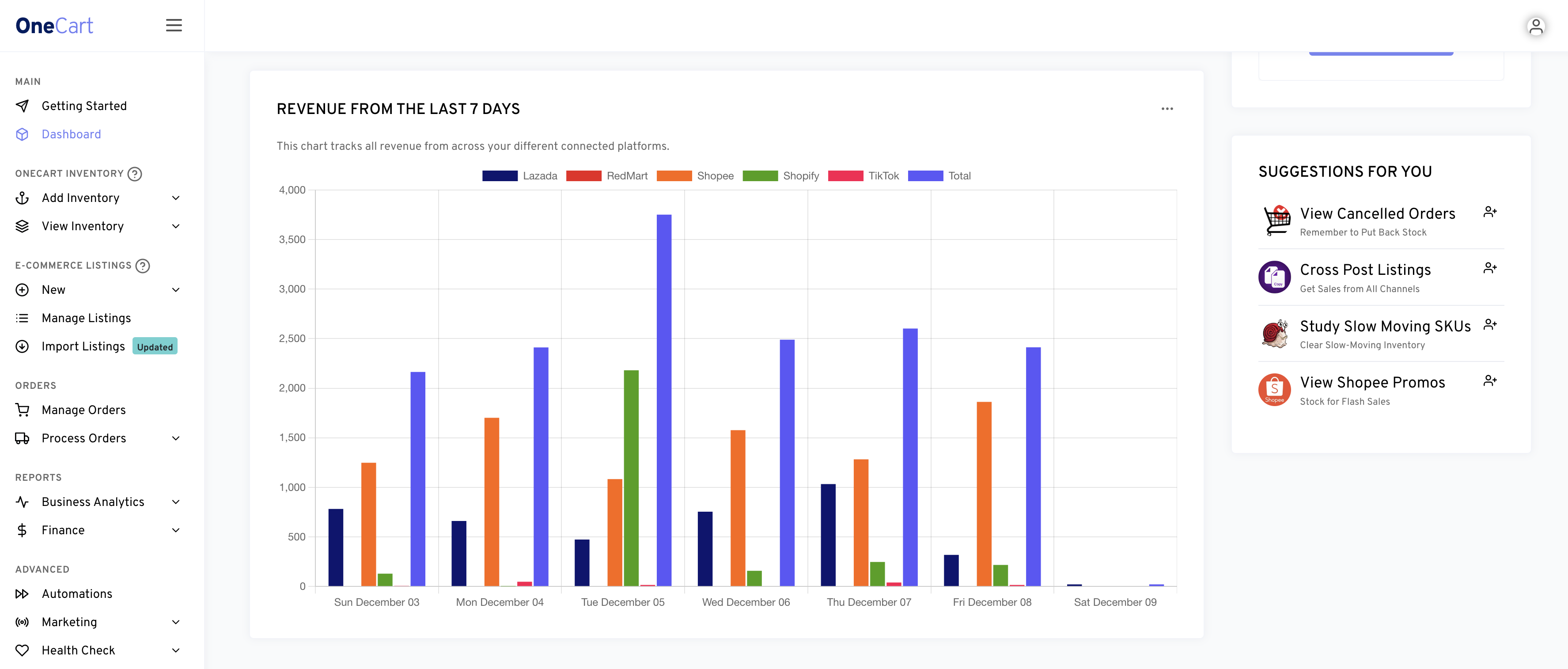Viewport: 1568px width, 669px height.
Task: Open the View Cancelled Orders suggestion
Action: [x=1378, y=214]
